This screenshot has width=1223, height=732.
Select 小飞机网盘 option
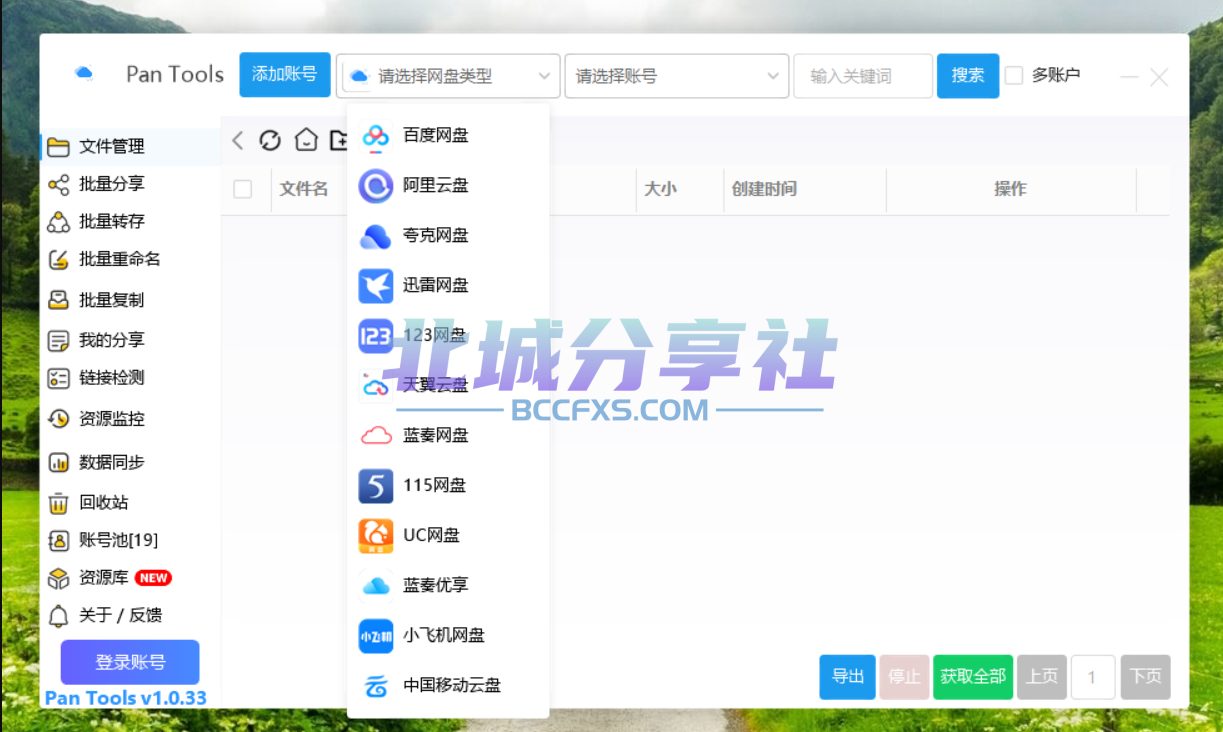(448, 635)
